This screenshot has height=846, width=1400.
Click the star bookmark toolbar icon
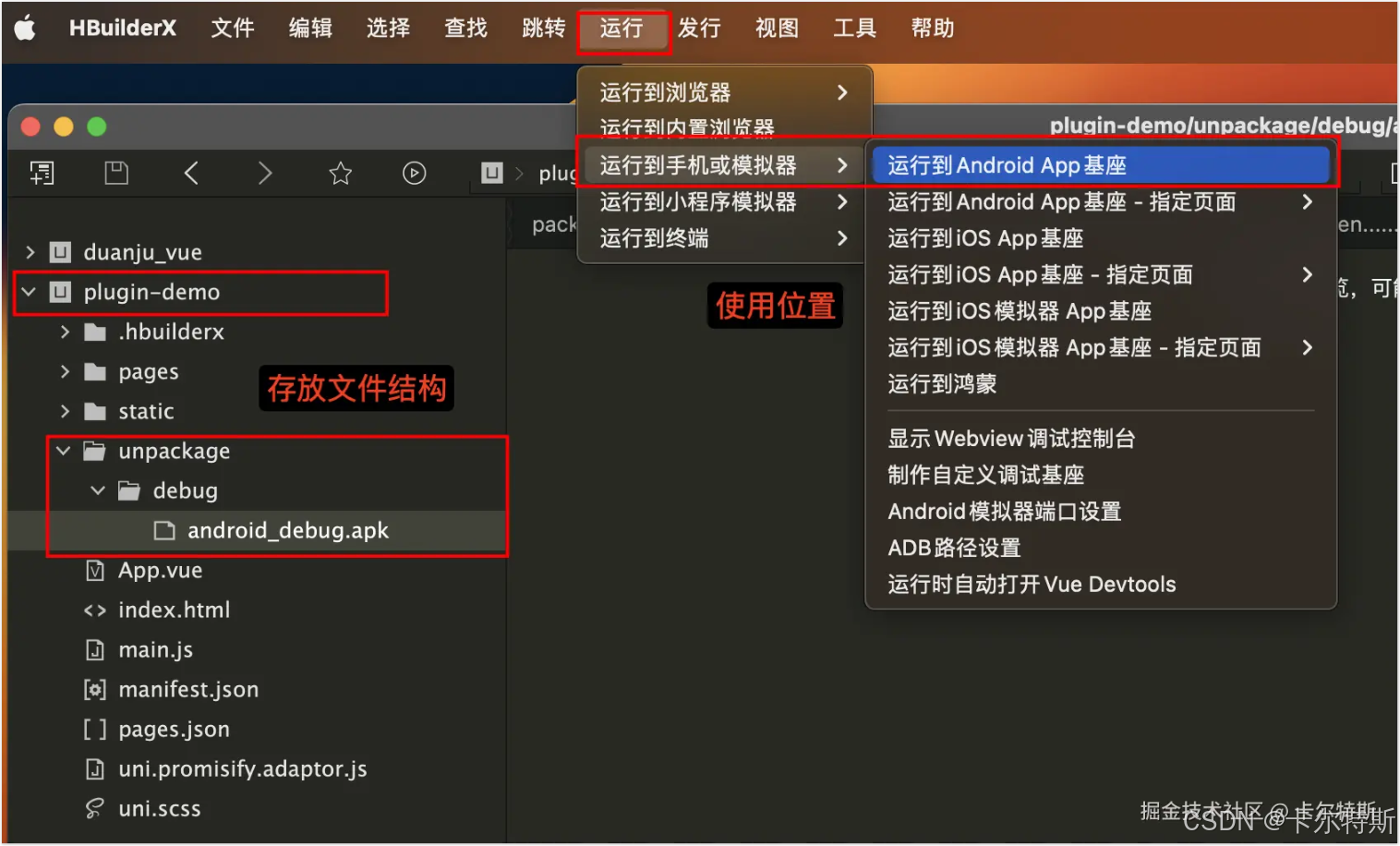(x=341, y=173)
